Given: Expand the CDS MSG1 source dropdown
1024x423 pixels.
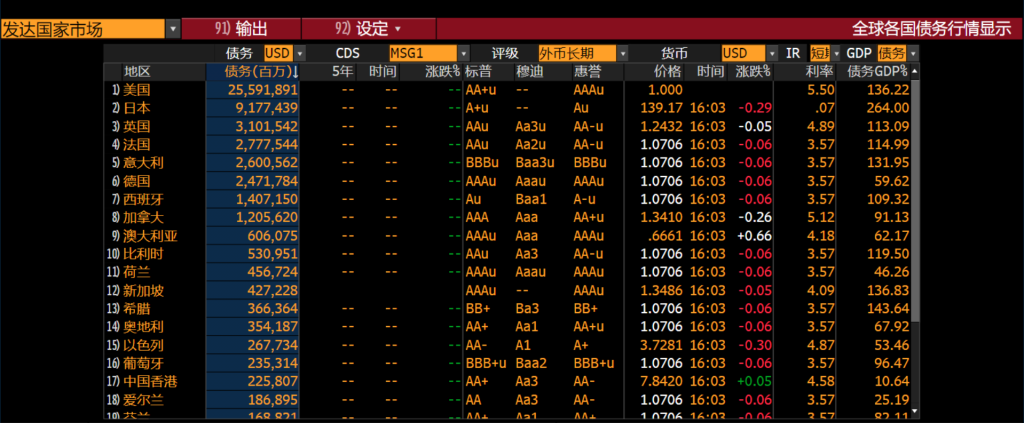Looking at the screenshot, I should 464,54.
